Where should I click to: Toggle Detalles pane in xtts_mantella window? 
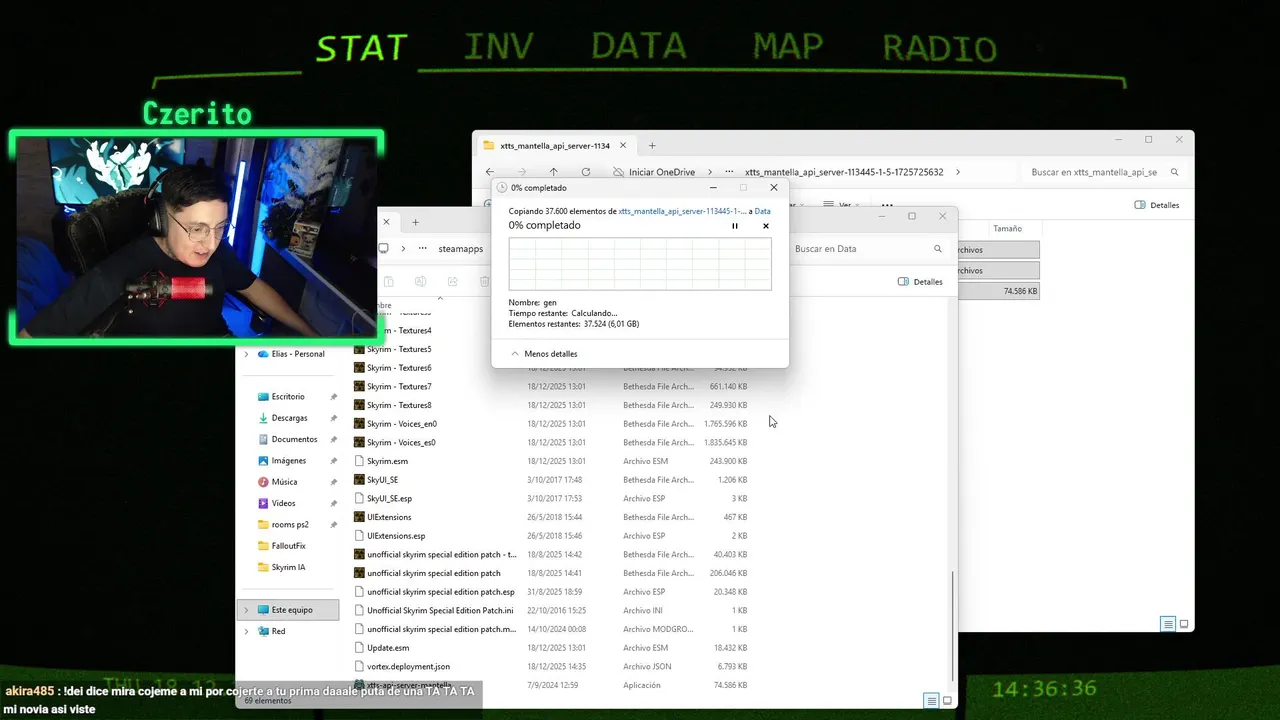[x=1157, y=205]
